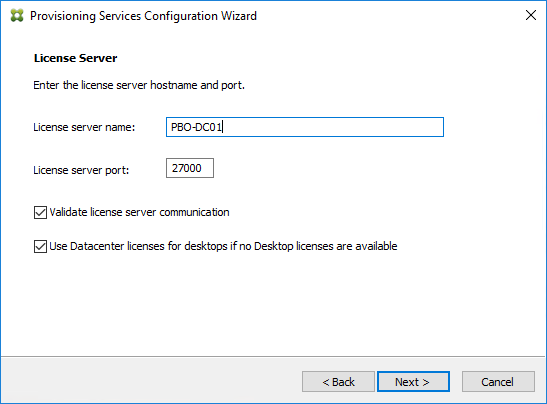Close the Configuration Wizard window
The width and height of the screenshot is (547, 404).
[x=531, y=15]
